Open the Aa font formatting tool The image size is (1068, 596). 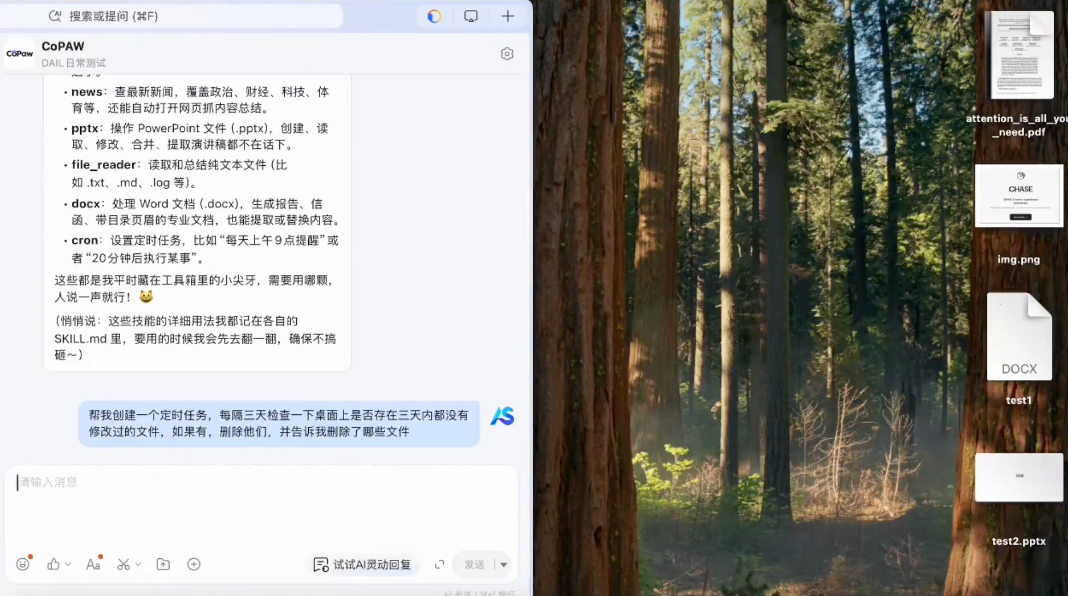point(93,564)
